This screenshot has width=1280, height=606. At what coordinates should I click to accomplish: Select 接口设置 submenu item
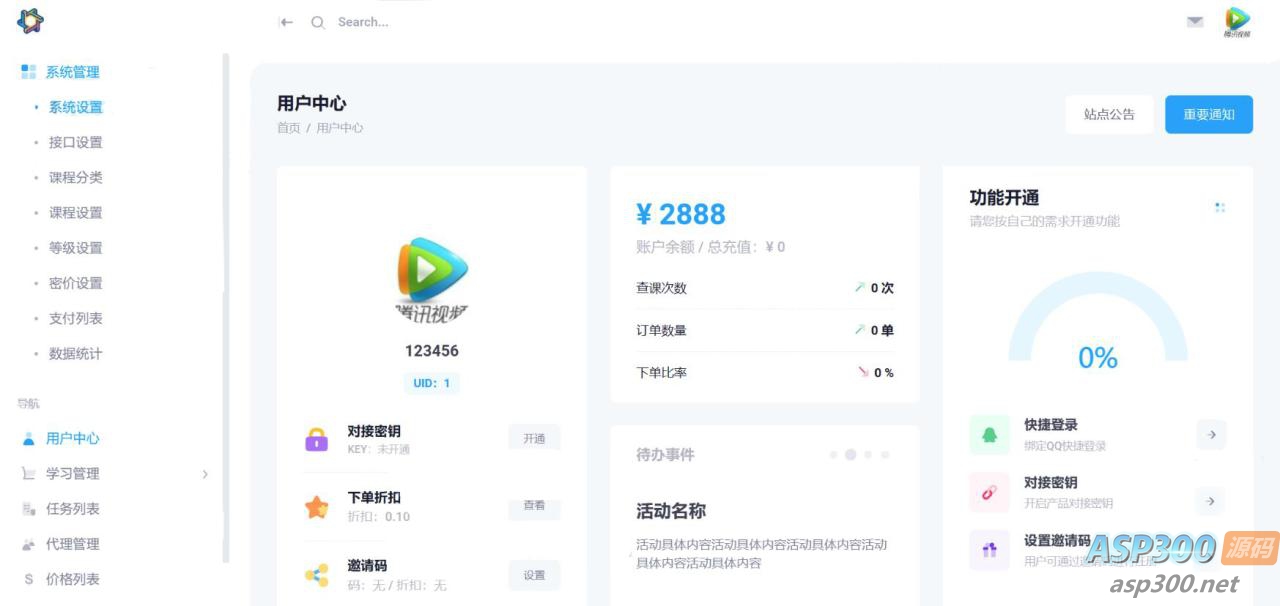point(76,142)
